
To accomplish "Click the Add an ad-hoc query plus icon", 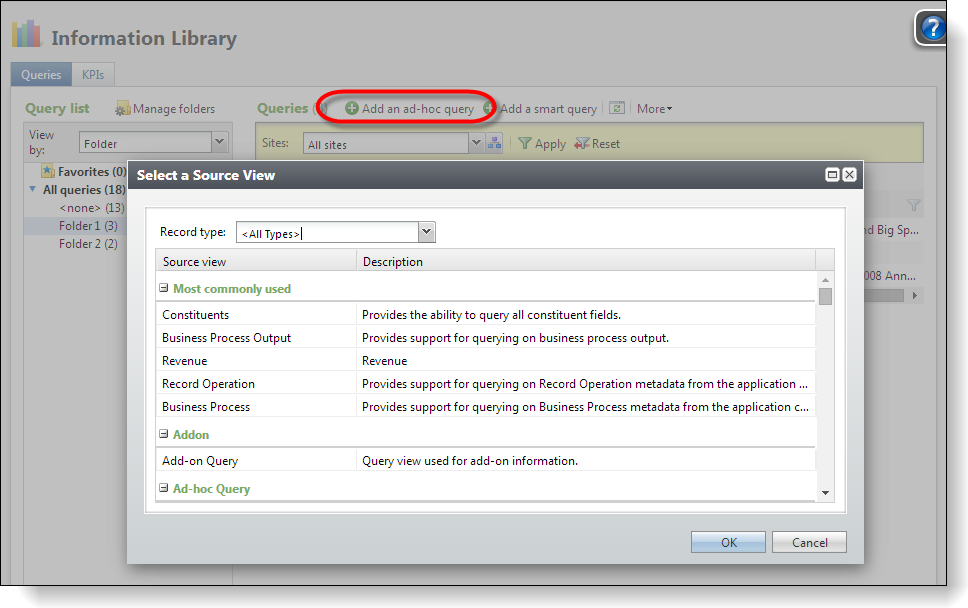I will pos(352,108).
